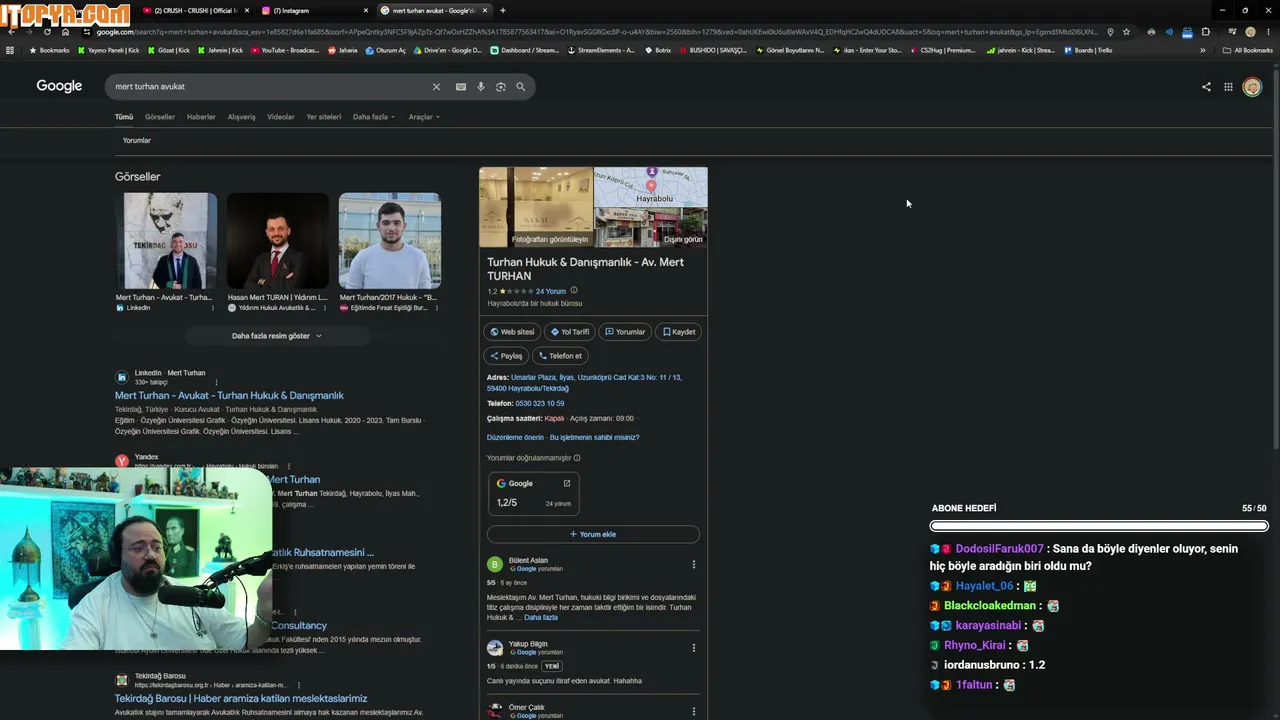Go back using the browser back arrow
This screenshot has width=1280, height=720.
pyautogui.click(x=11, y=32)
